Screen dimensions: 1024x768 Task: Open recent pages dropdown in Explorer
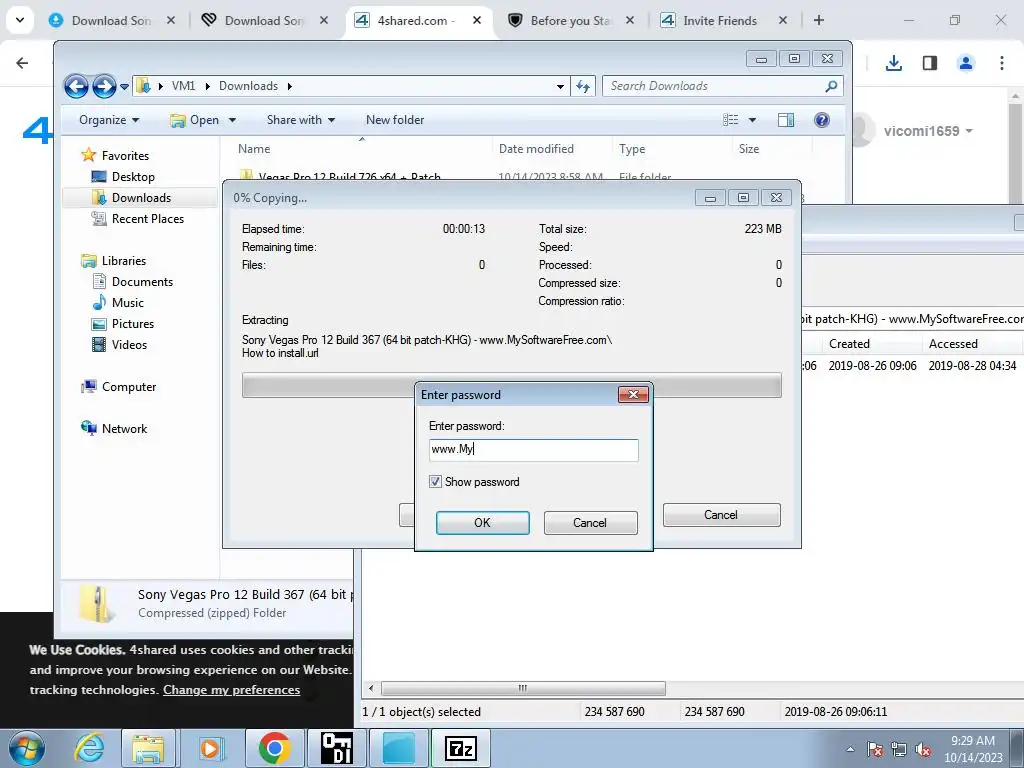coord(124,86)
